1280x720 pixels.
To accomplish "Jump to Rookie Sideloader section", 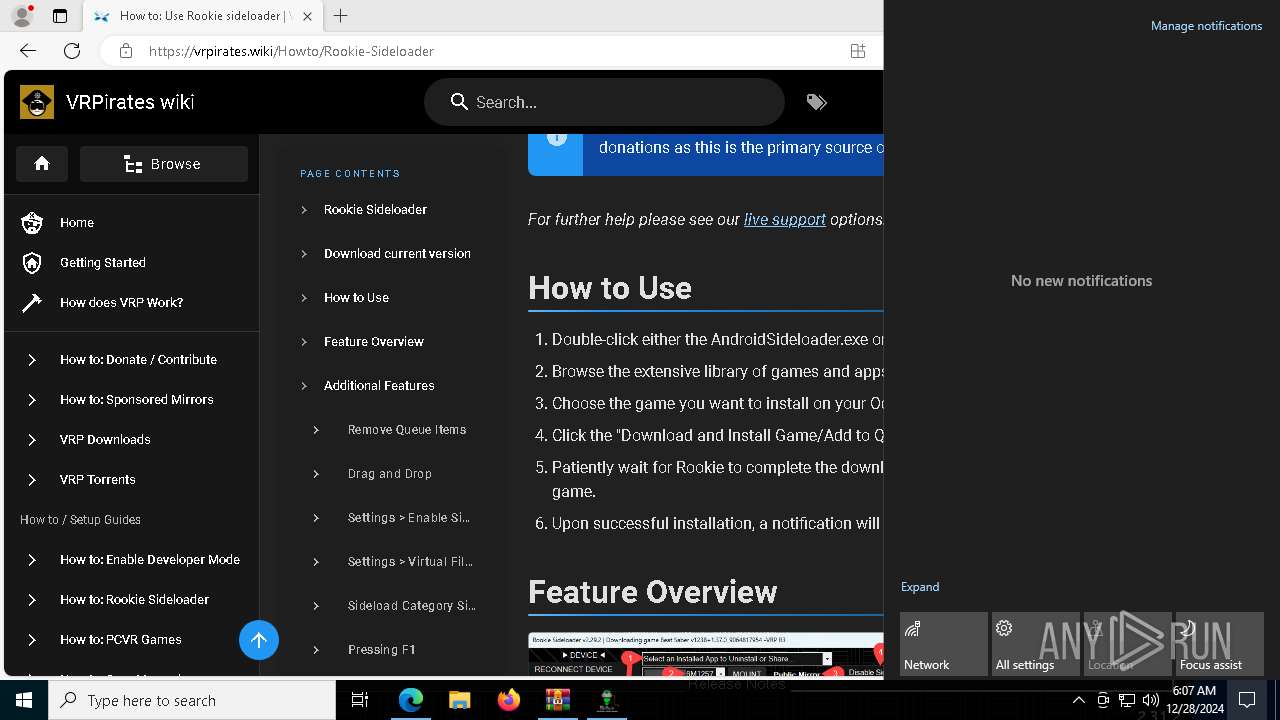I will pyautogui.click(x=375, y=209).
